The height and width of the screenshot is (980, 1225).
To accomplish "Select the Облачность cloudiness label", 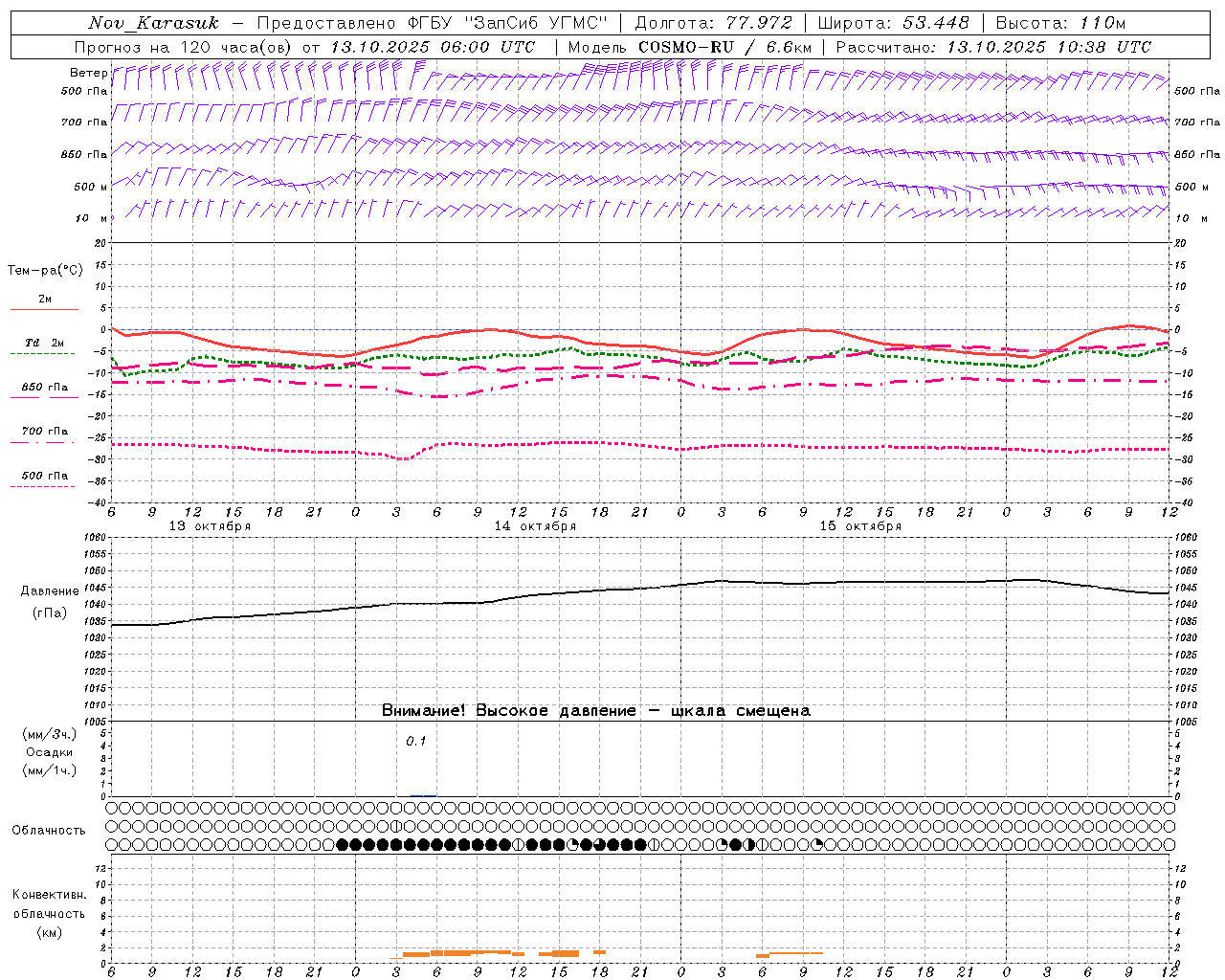I will coord(49,831).
